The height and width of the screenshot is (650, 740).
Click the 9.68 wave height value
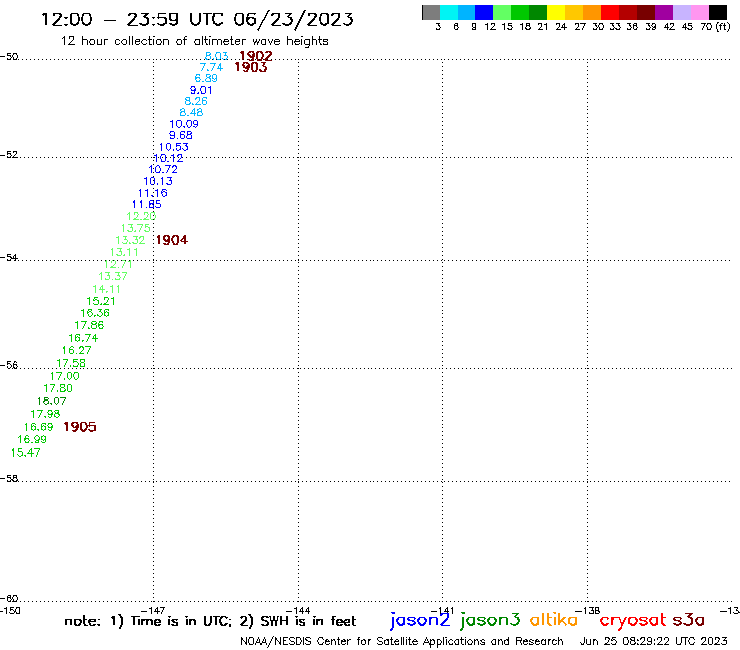(x=181, y=135)
